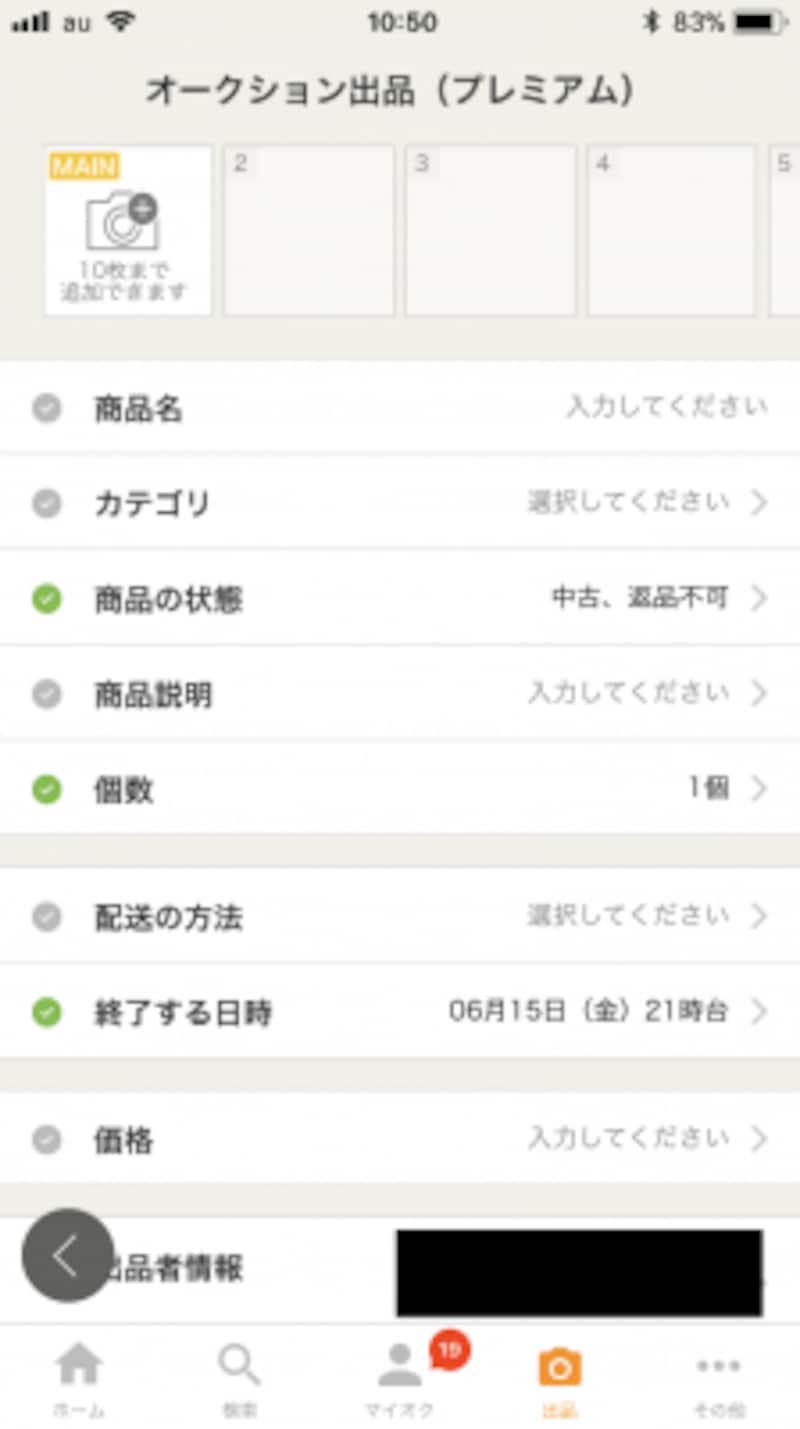Tap 中古、返品不可 condition value
The height and width of the screenshot is (1429, 800).
[639, 599]
